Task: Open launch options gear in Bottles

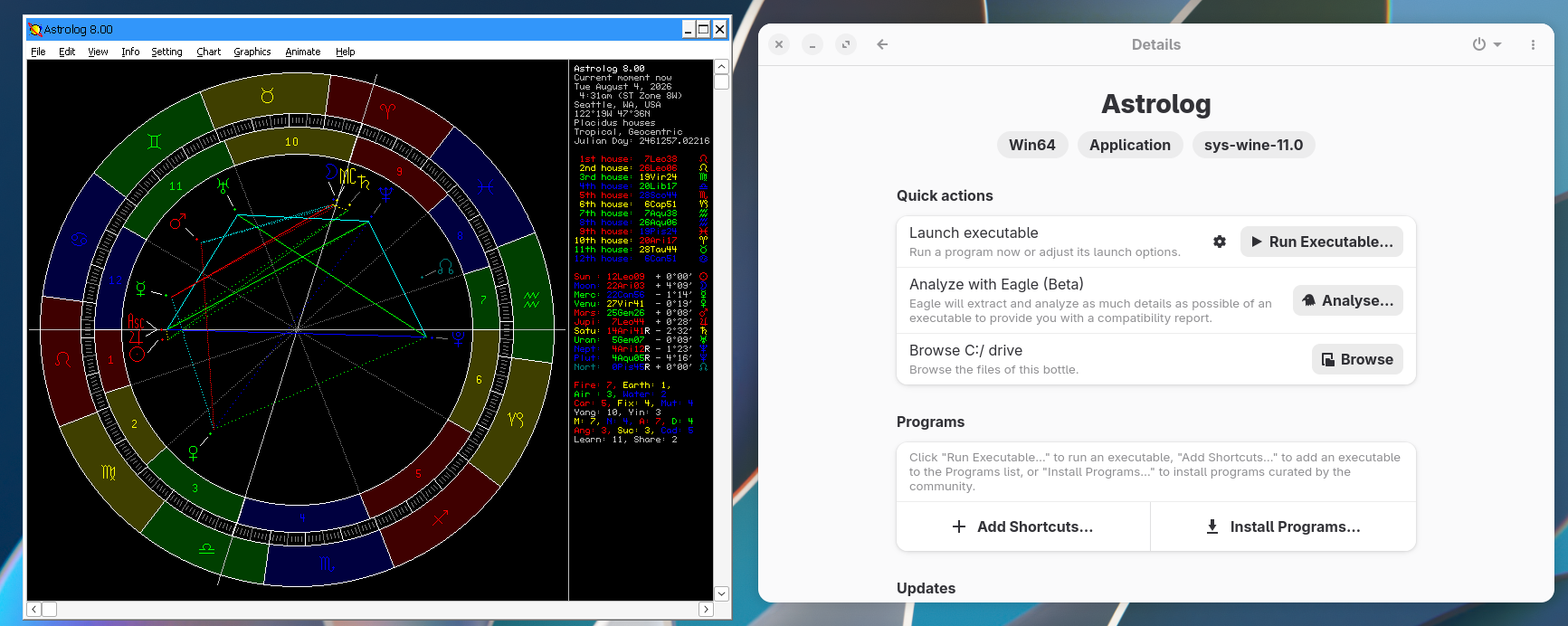Action: [1220, 242]
